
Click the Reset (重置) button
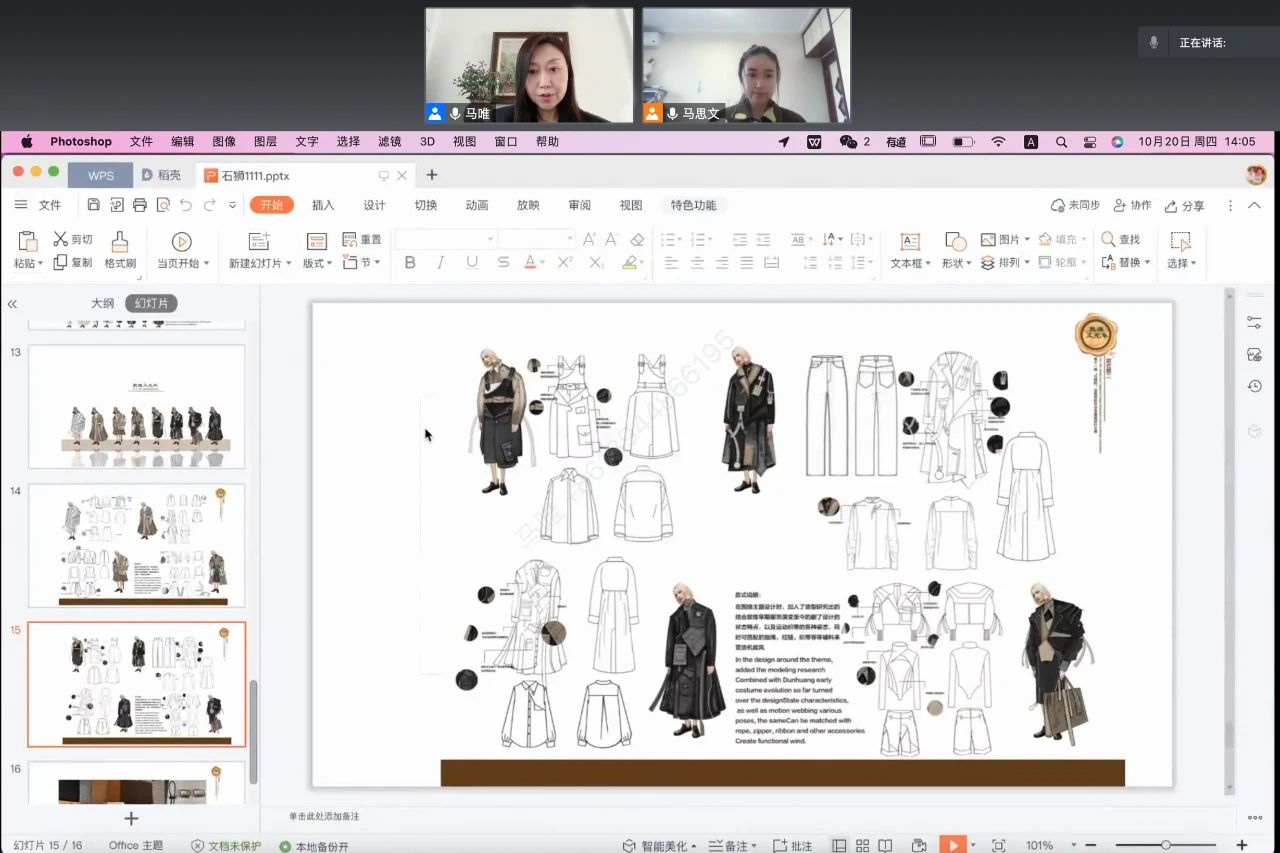(362, 239)
